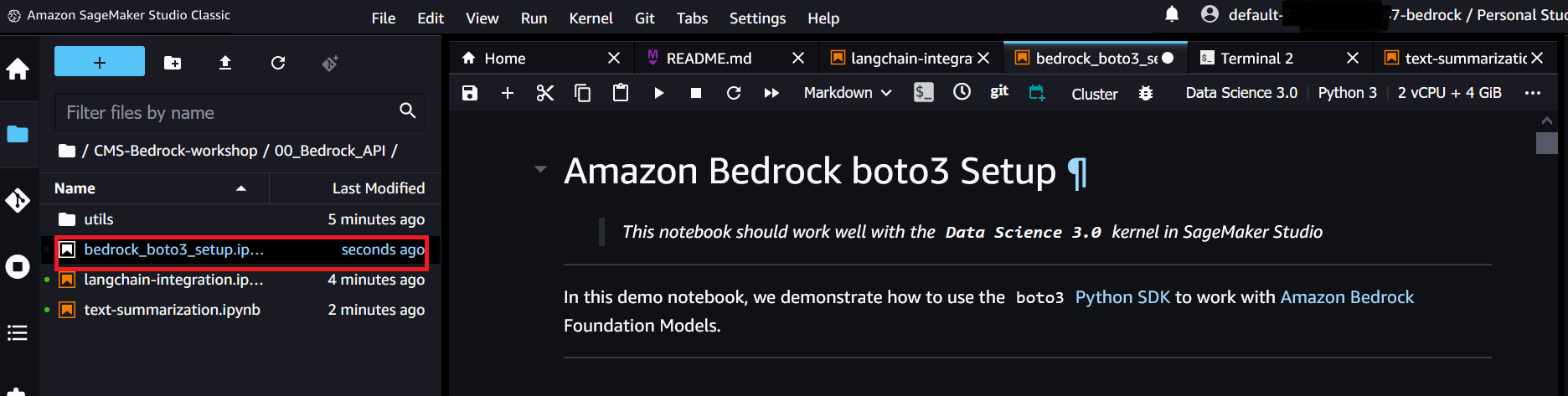The width and height of the screenshot is (1568, 396).
Task: Cut the selected cell
Action: pos(545,93)
